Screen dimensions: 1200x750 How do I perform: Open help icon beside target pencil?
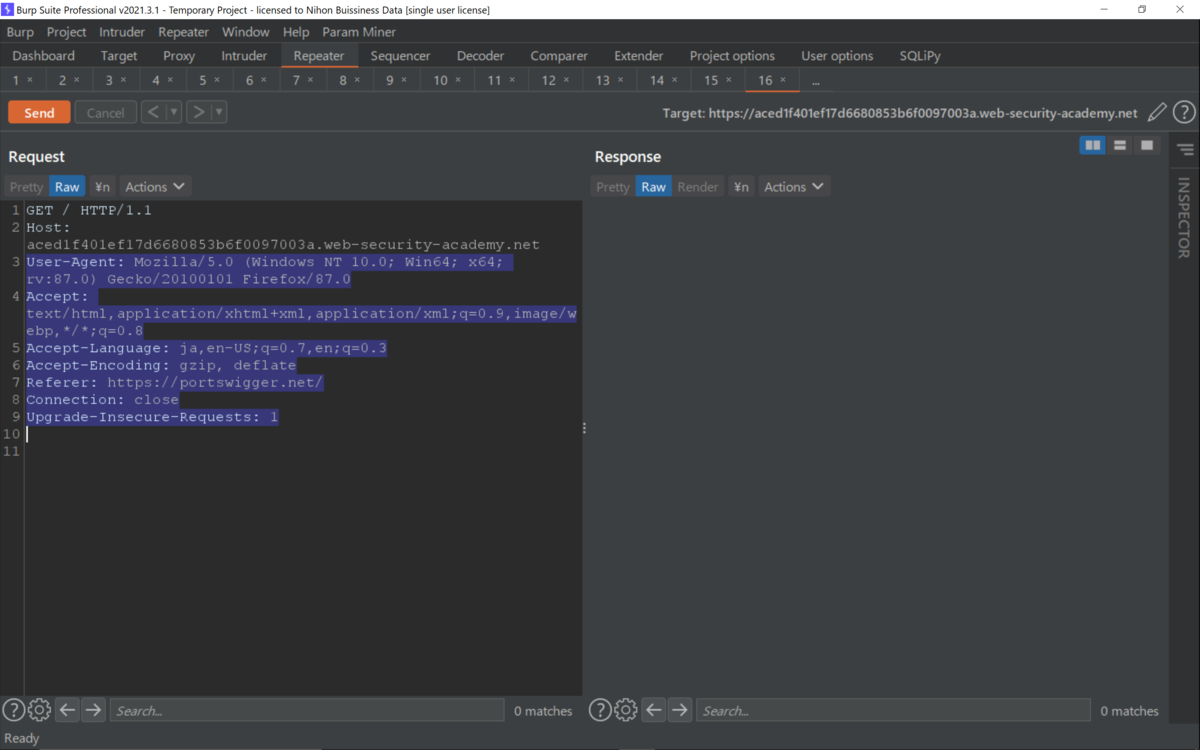(x=1184, y=113)
